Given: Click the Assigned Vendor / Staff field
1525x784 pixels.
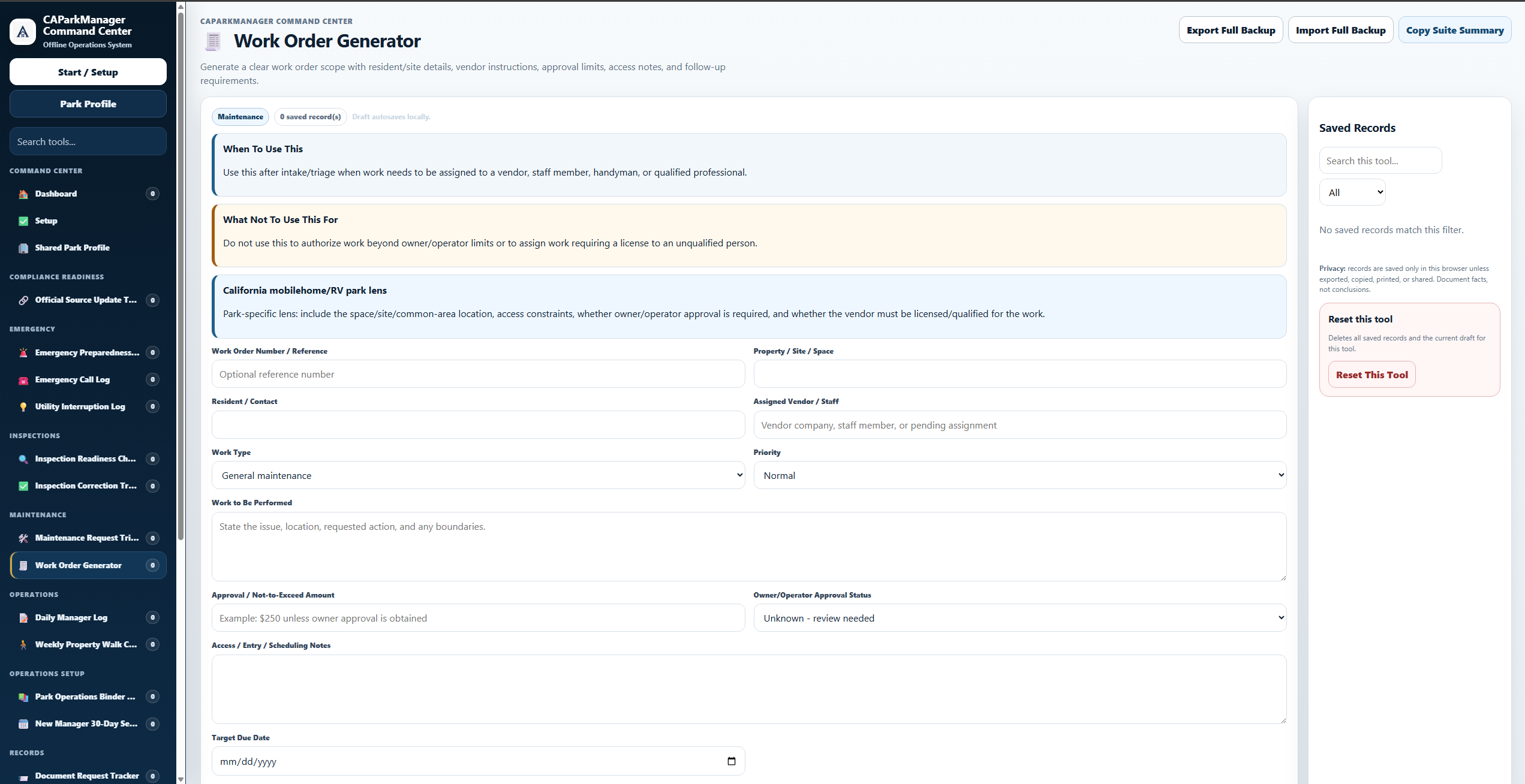Looking at the screenshot, I should pyautogui.click(x=1019, y=425).
